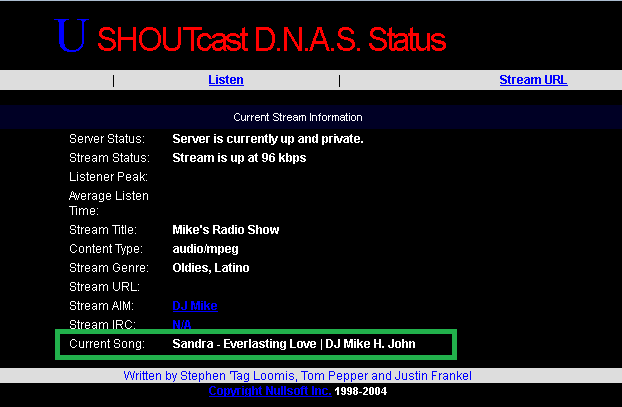
Task: Select the Current Stream Information header
Action: click(298, 117)
